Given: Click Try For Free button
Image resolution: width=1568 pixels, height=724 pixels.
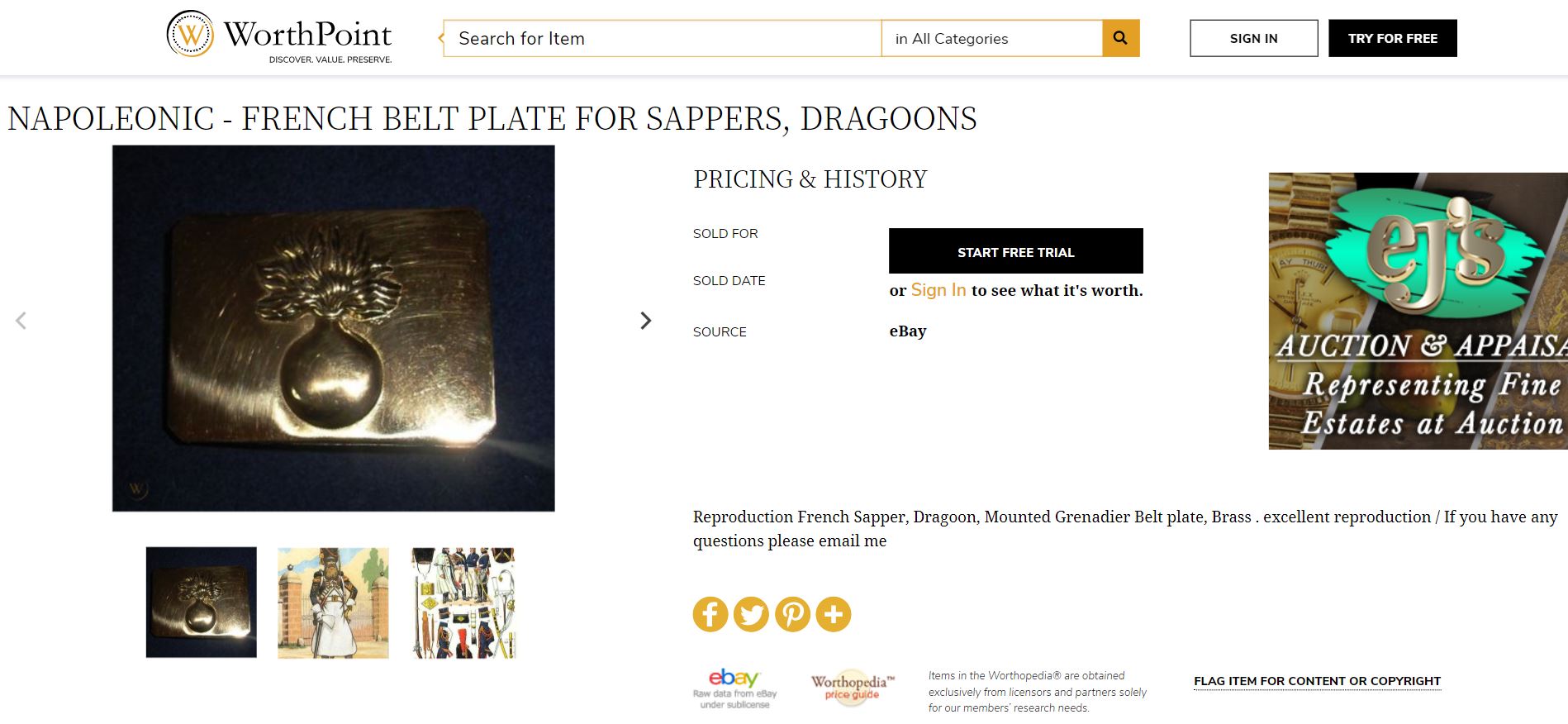Looking at the screenshot, I should (1392, 39).
